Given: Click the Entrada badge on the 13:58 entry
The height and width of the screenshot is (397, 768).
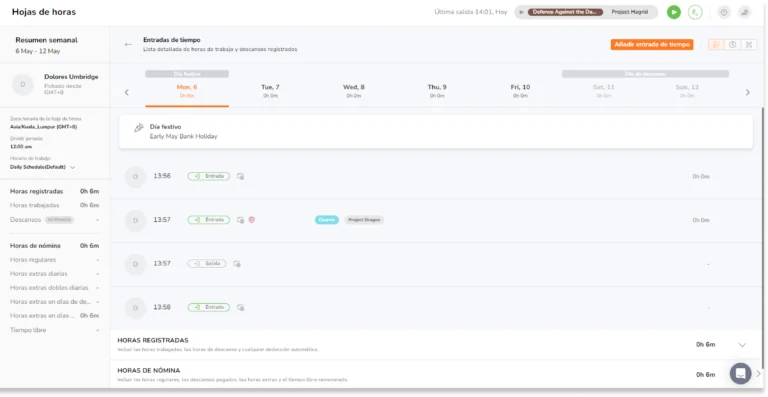Looking at the screenshot, I should pyautogui.click(x=208, y=307).
